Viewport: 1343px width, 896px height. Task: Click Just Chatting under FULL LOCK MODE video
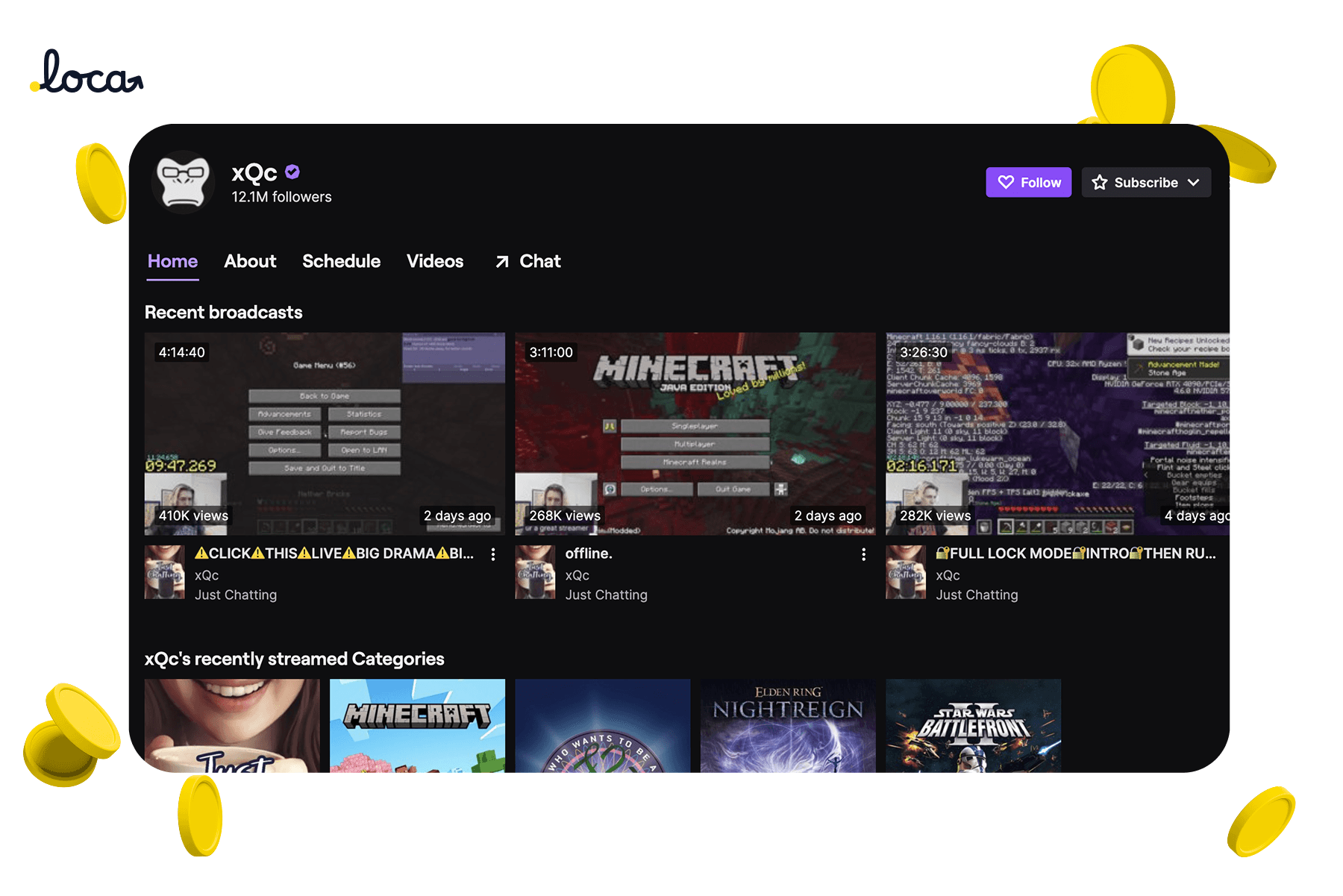pyautogui.click(x=977, y=595)
